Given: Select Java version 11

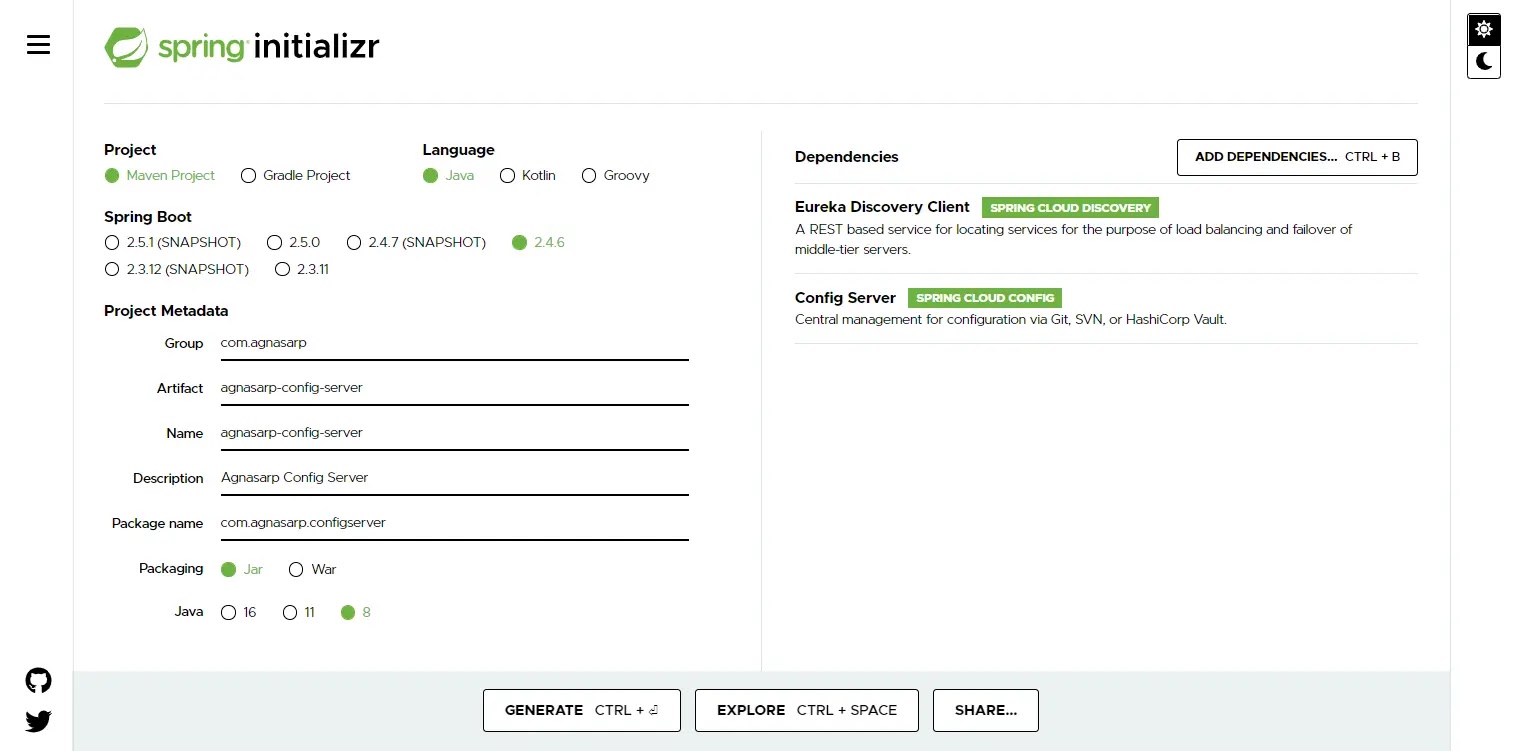Looking at the screenshot, I should click(299, 612).
